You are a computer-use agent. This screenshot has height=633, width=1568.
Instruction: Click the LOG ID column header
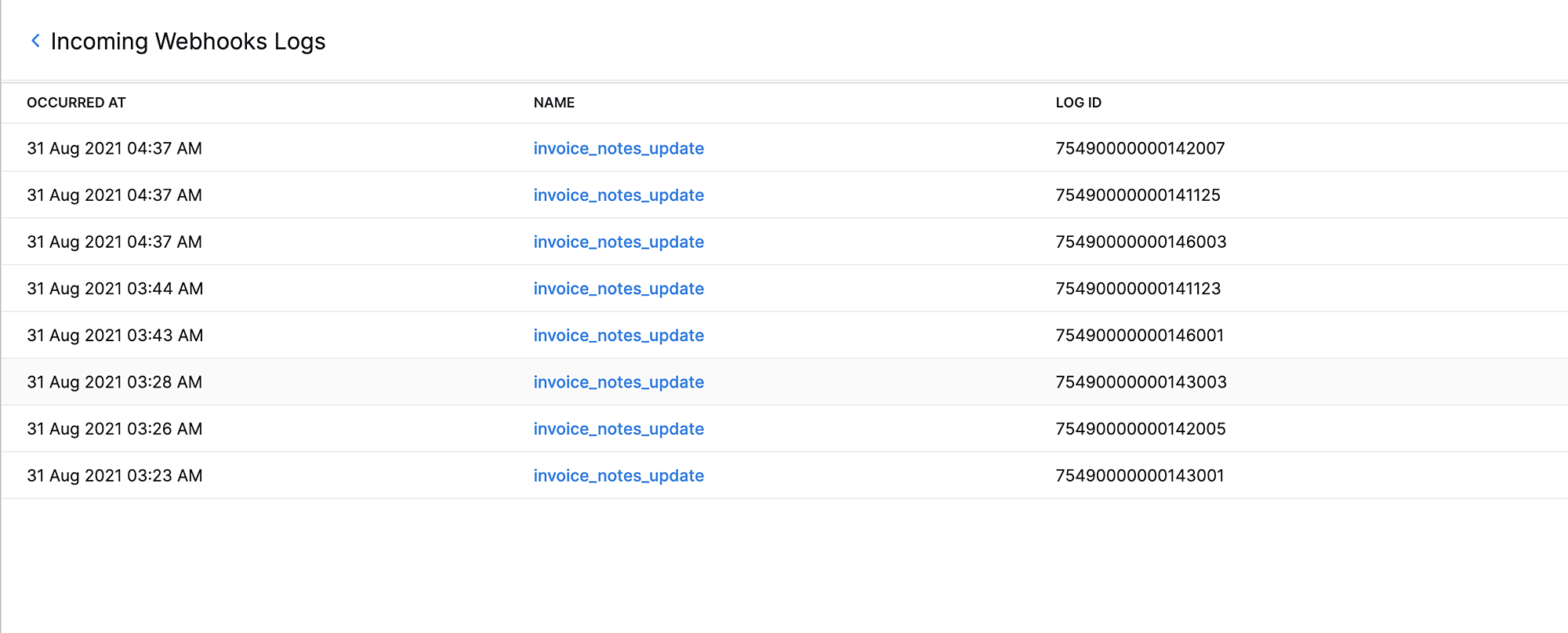1078,103
